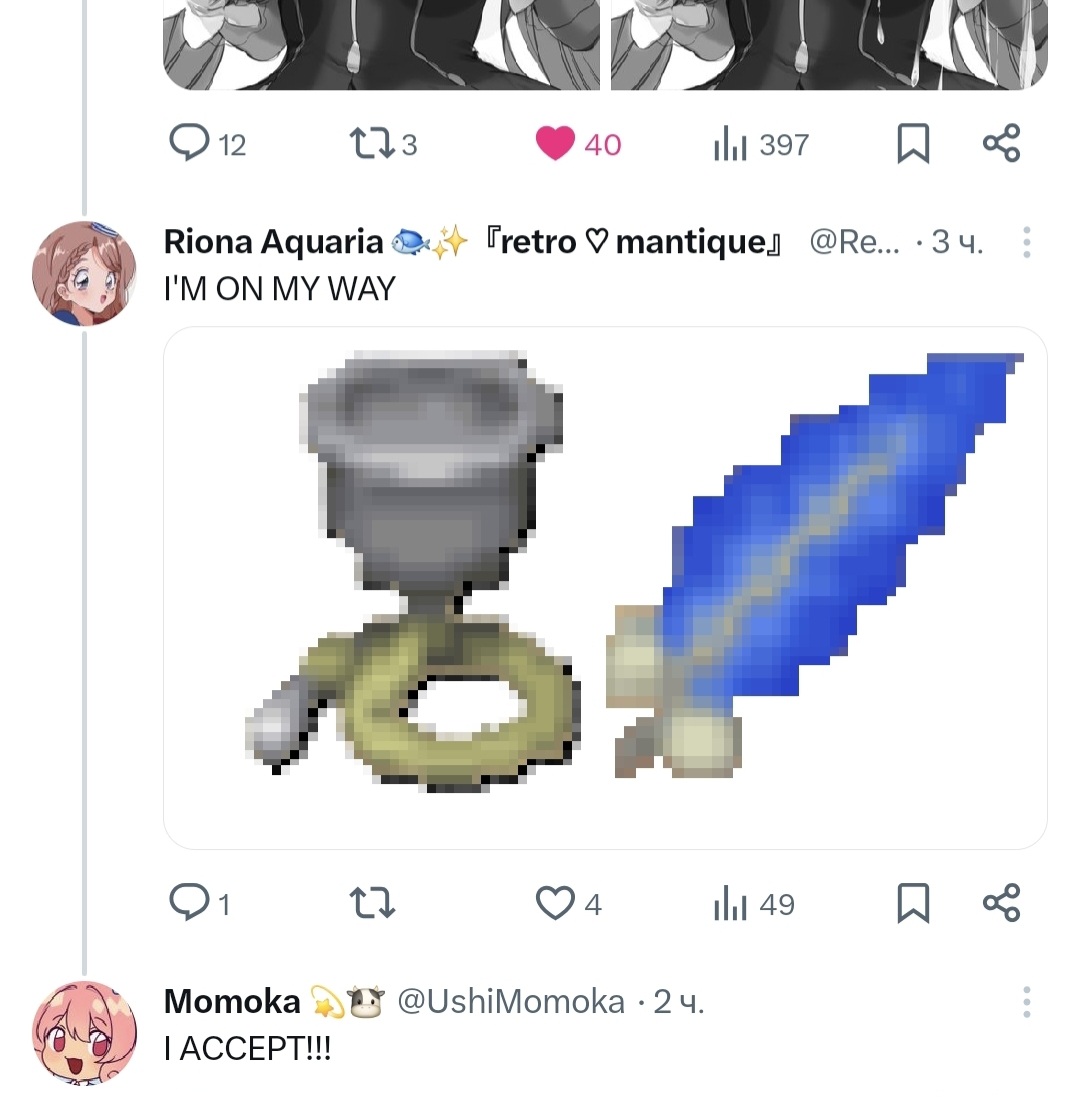The height and width of the screenshot is (1097, 1080).
Task: Like Riona's tweet with 4 likes
Action: (568, 903)
